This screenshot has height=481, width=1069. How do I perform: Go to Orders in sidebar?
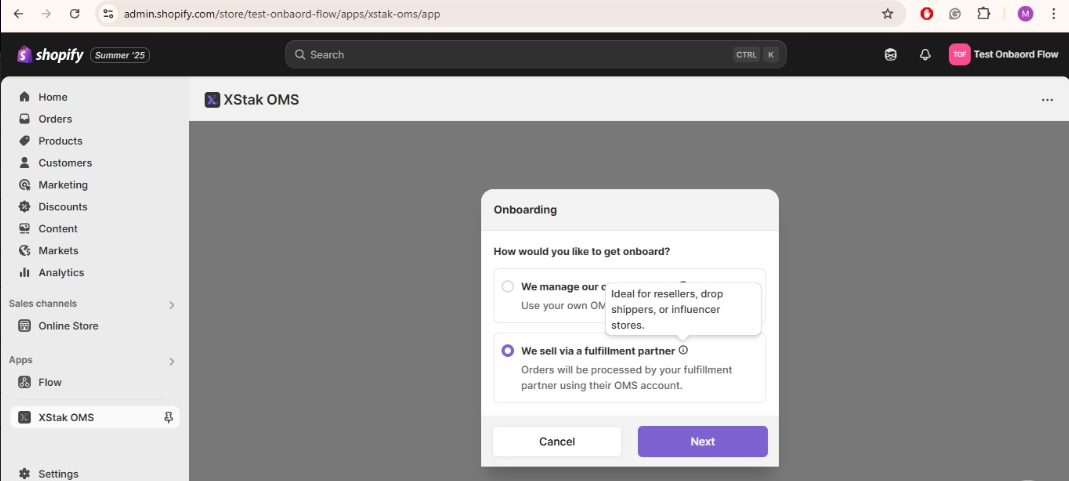[x=55, y=119]
